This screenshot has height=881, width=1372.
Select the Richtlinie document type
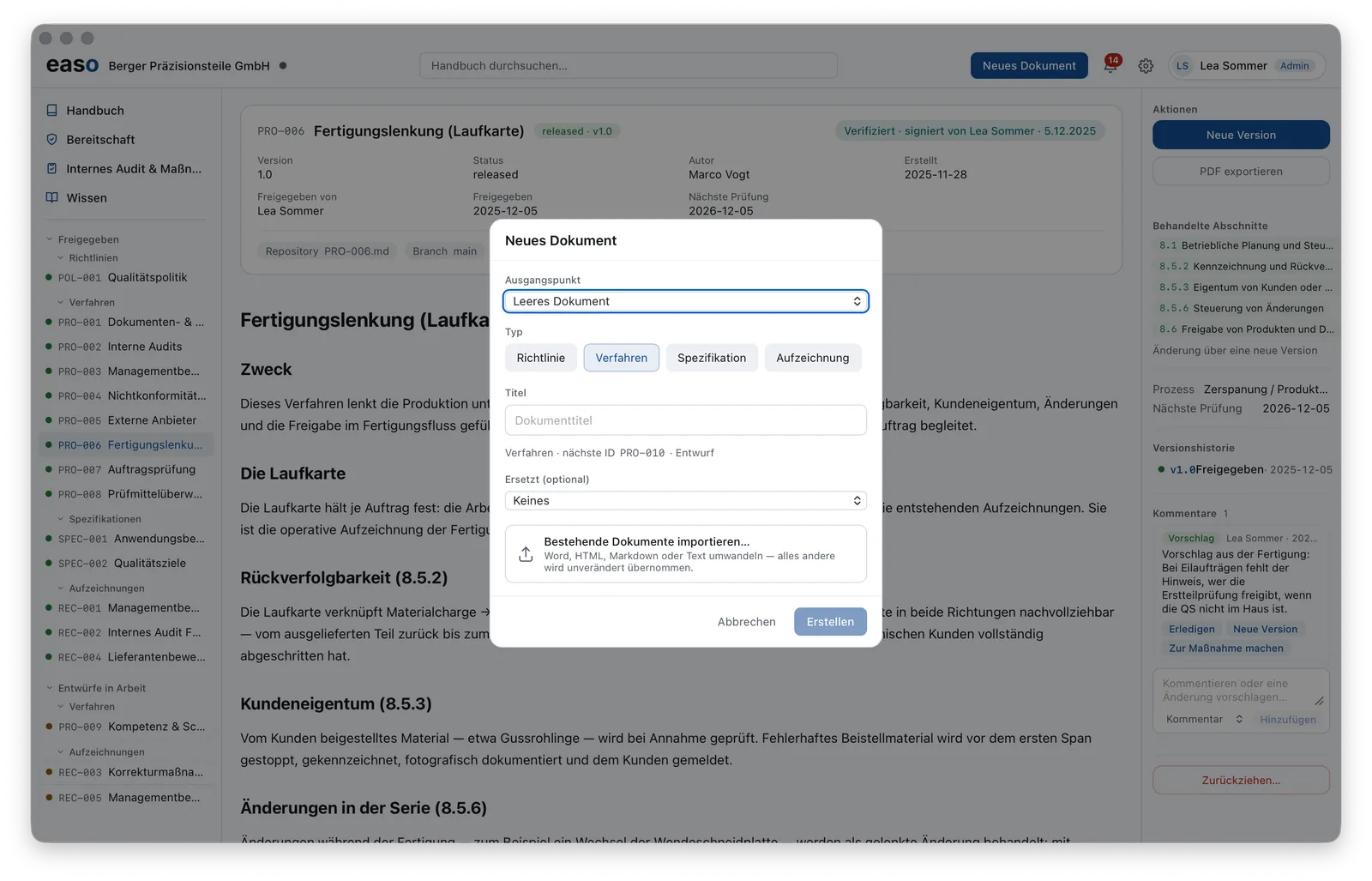tap(541, 358)
